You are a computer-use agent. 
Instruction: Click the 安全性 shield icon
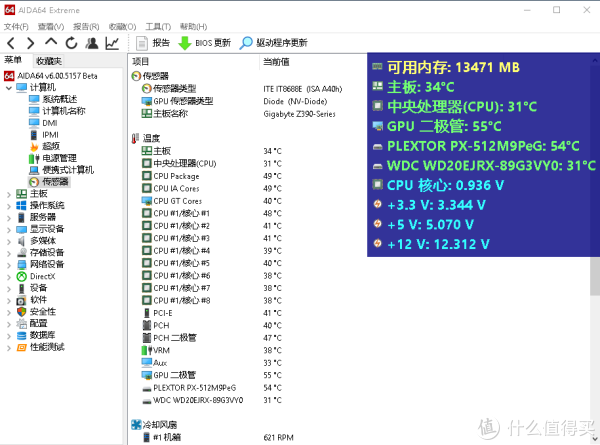[x=21, y=312]
